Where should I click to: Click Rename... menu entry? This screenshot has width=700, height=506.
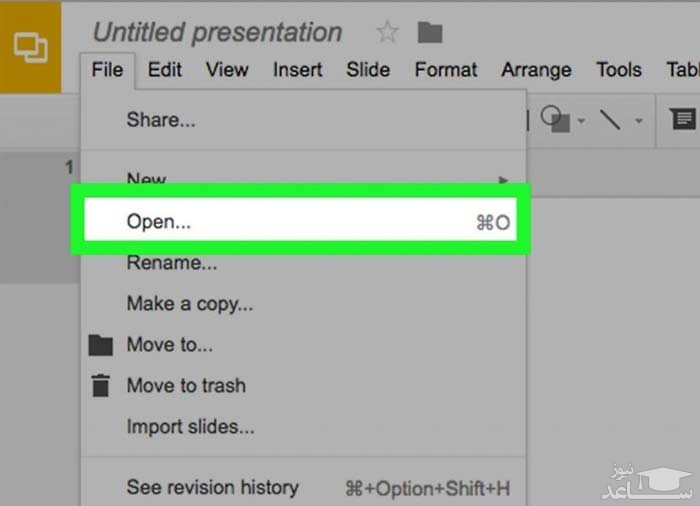(172, 264)
